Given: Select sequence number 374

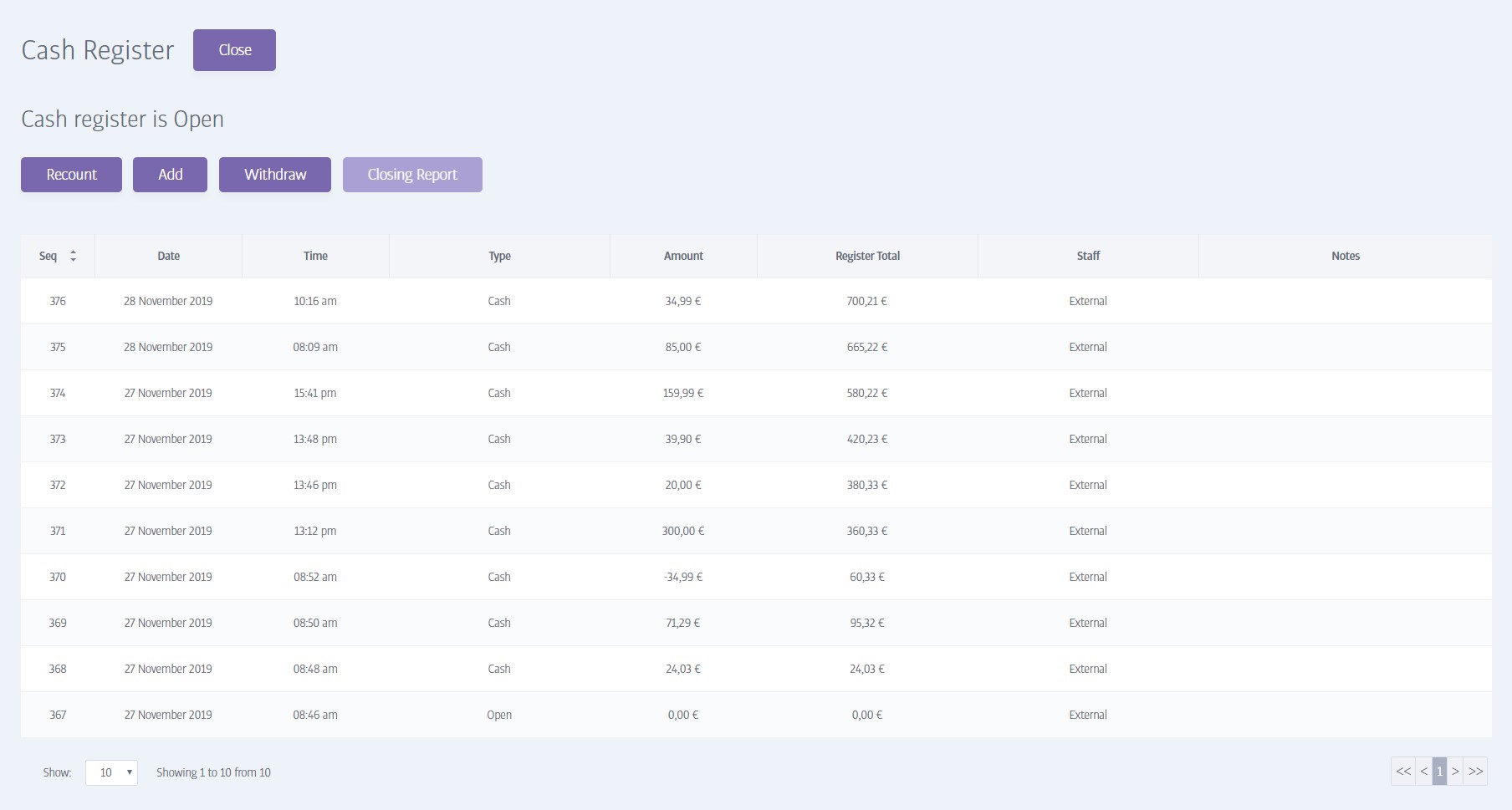Looking at the screenshot, I should [58, 393].
